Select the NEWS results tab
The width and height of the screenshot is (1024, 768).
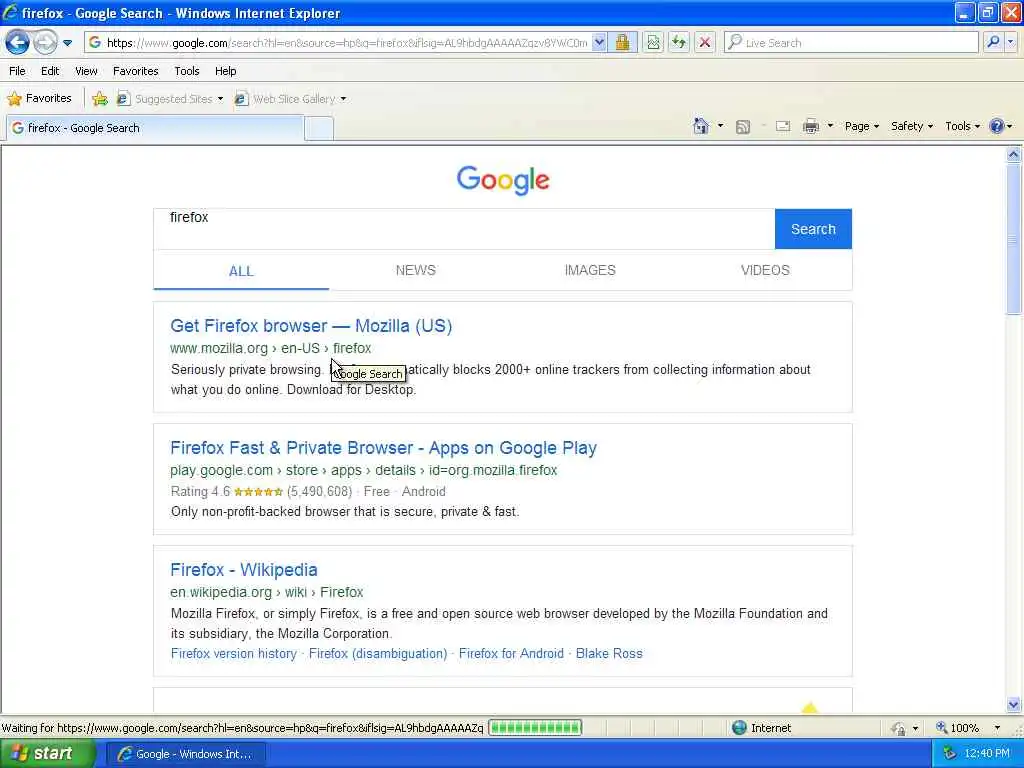(x=415, y=270)
